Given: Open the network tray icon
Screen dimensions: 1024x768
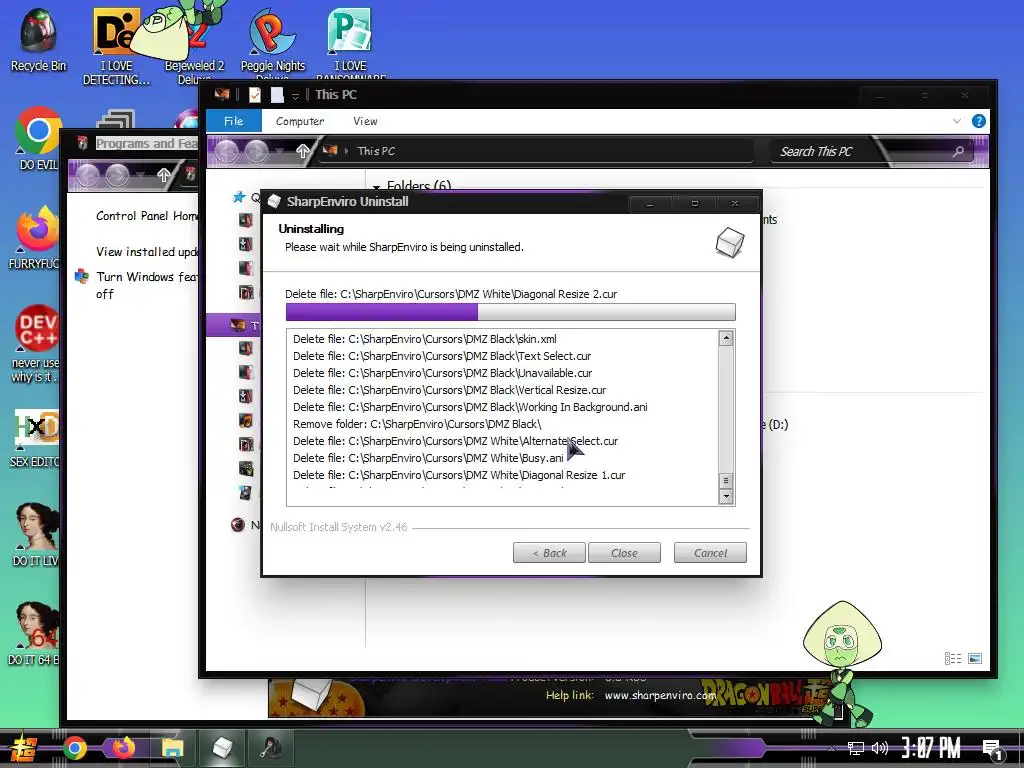Looking at the screenshot, I should click(x=856, y=748).
